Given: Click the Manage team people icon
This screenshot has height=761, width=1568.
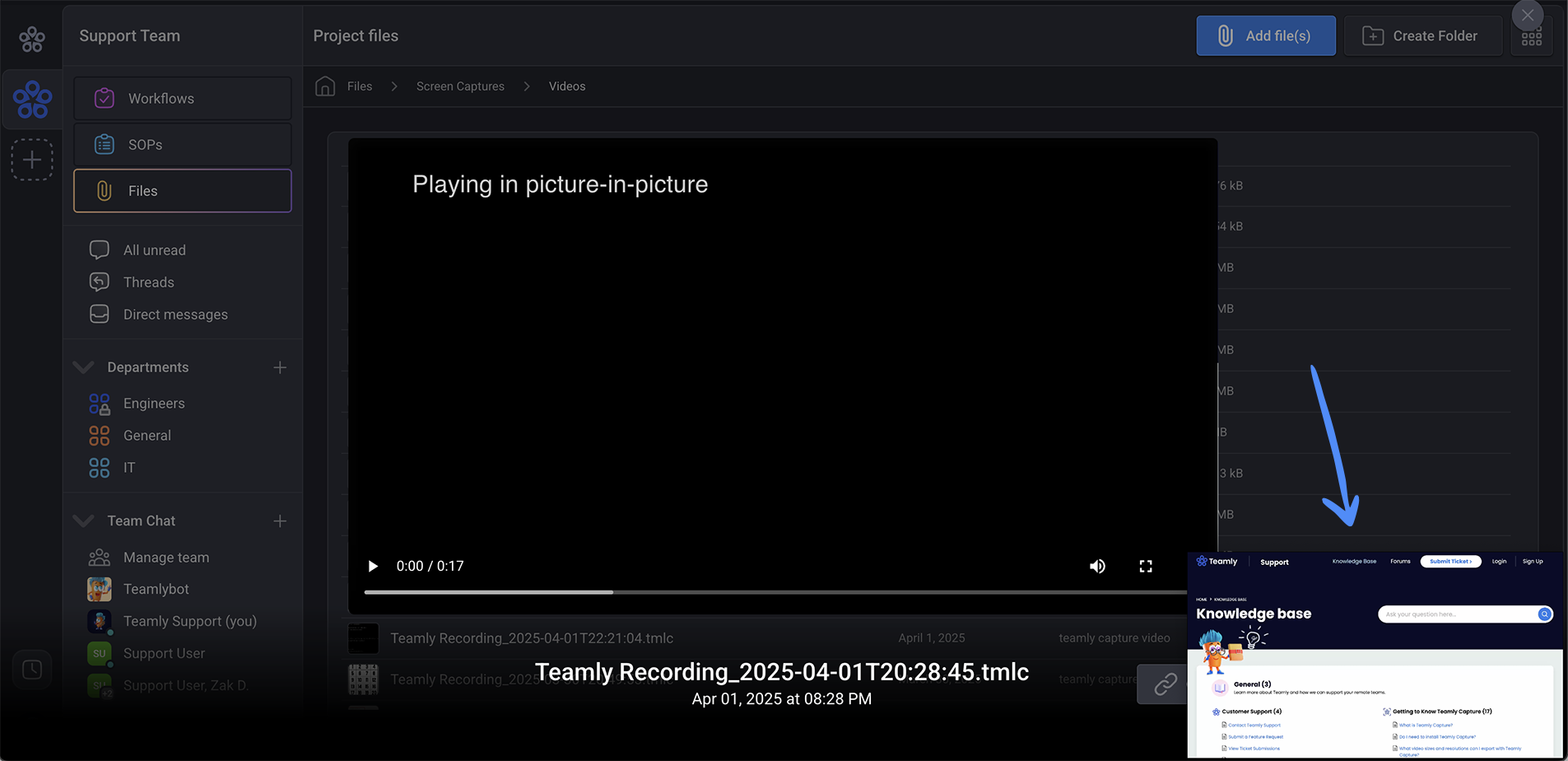Looking at the screenshot, I should coord(100,558).
